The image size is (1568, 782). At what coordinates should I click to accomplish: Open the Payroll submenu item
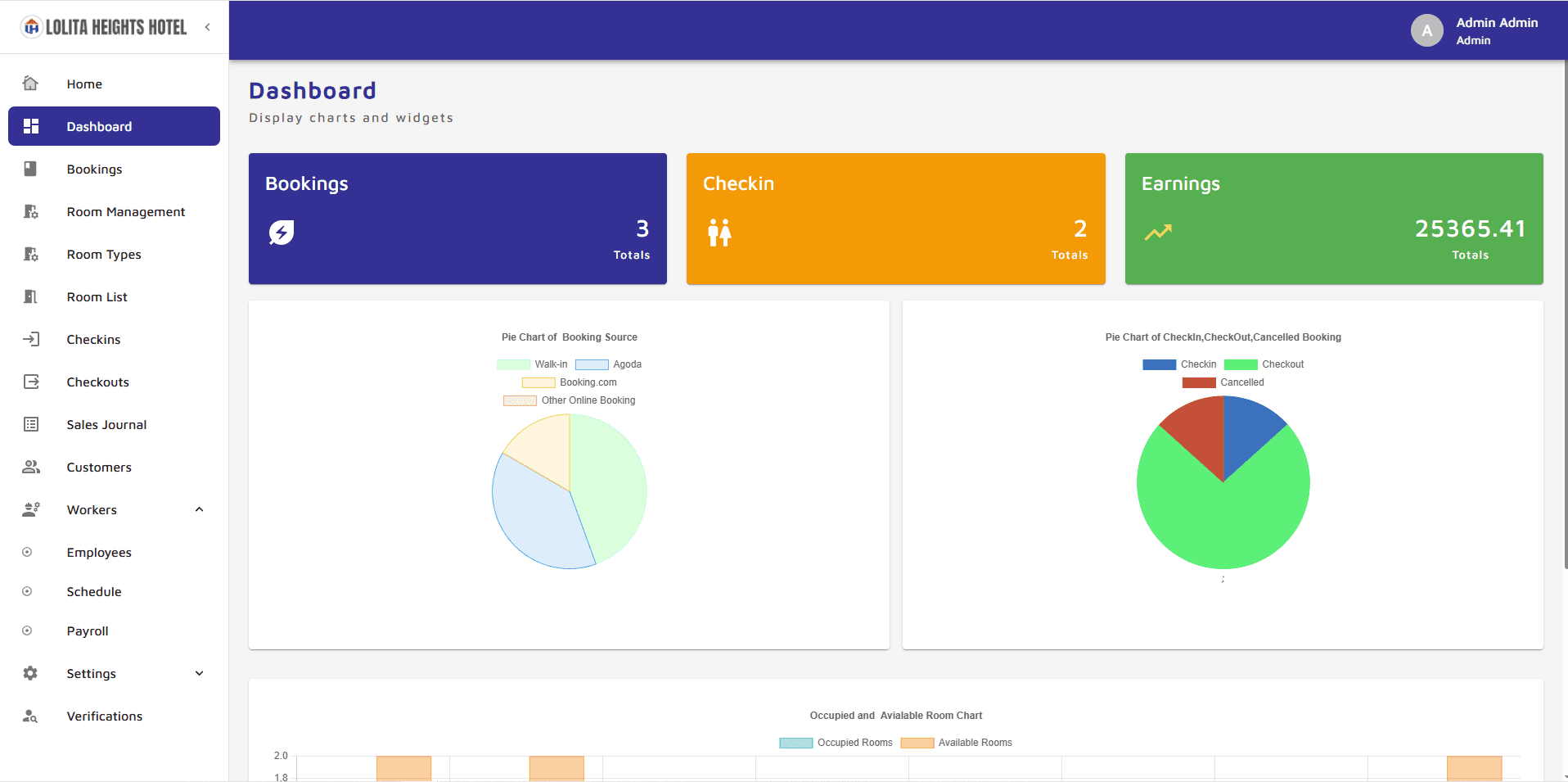[x=114, y=631]
